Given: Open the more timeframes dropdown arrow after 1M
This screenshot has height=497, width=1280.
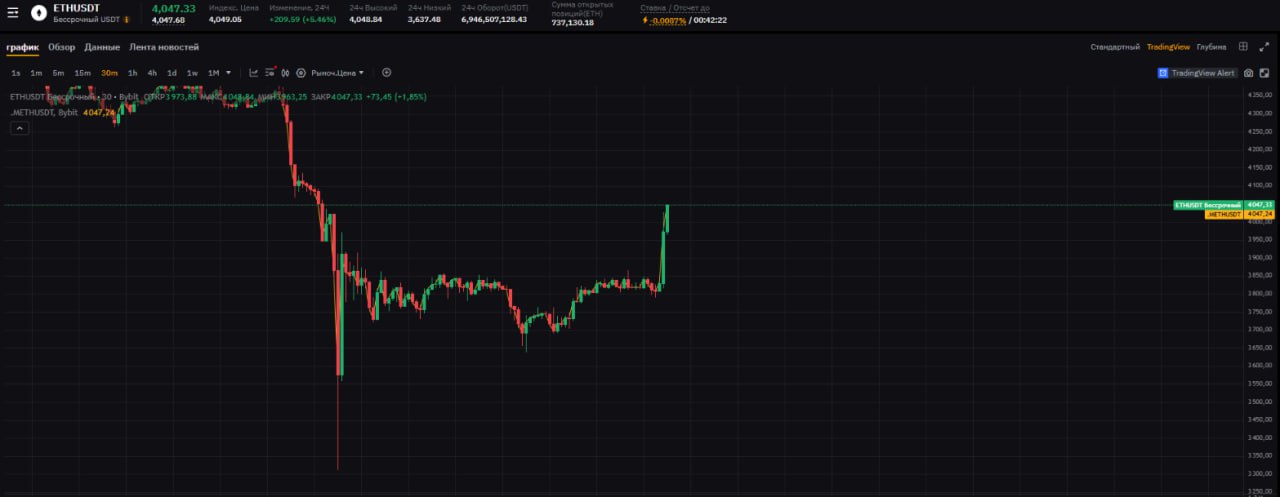Looking at the screenshot, I should (x=228, y=73).
